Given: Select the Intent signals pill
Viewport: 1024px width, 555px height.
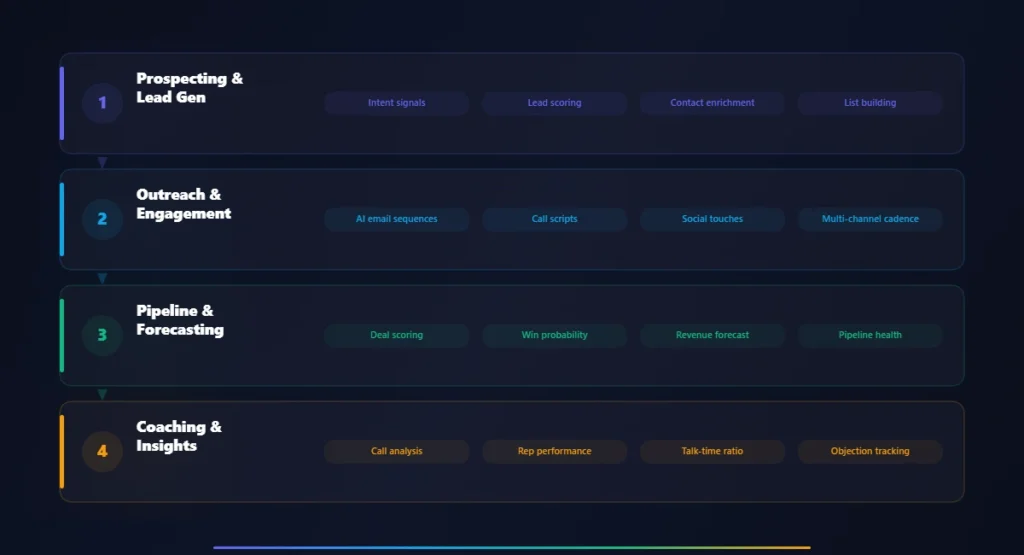Looking at the screenshot, I should (x=396, y=103).
